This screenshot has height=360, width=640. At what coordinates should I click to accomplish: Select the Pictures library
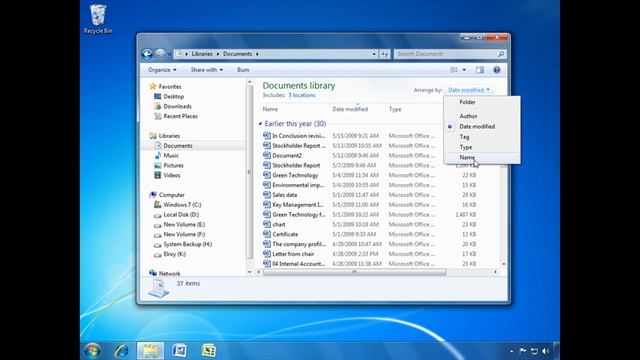coord(173,165)
